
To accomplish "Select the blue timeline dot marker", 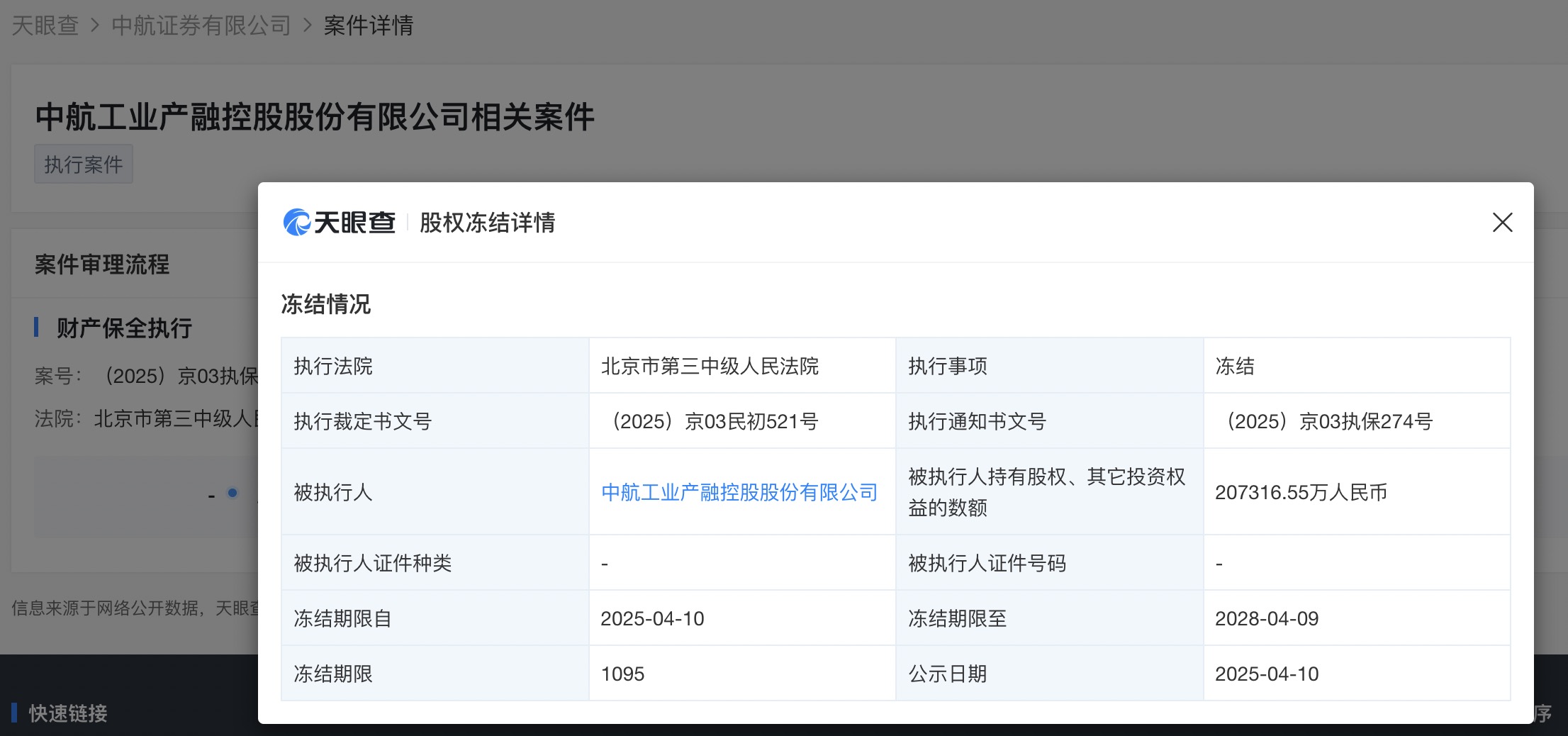I will (x=233, y=493).
